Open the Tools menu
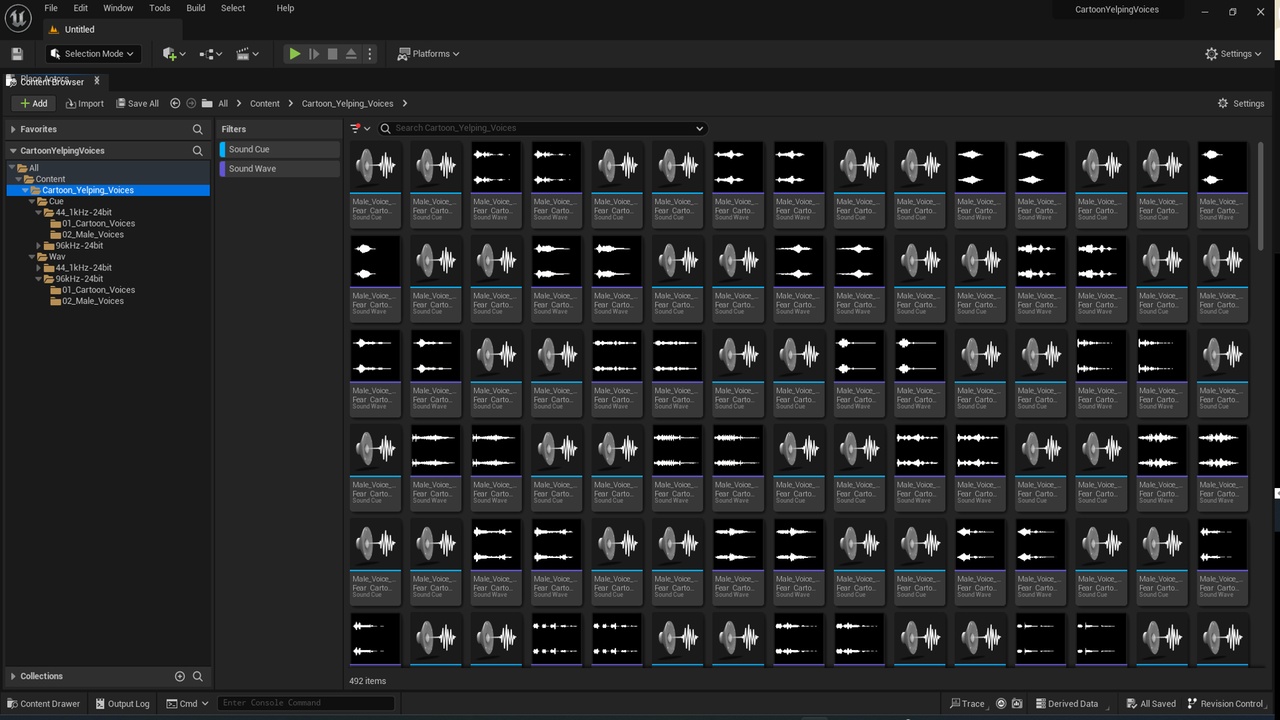This screenshot has width=1280, height=720. pos(160,8)
